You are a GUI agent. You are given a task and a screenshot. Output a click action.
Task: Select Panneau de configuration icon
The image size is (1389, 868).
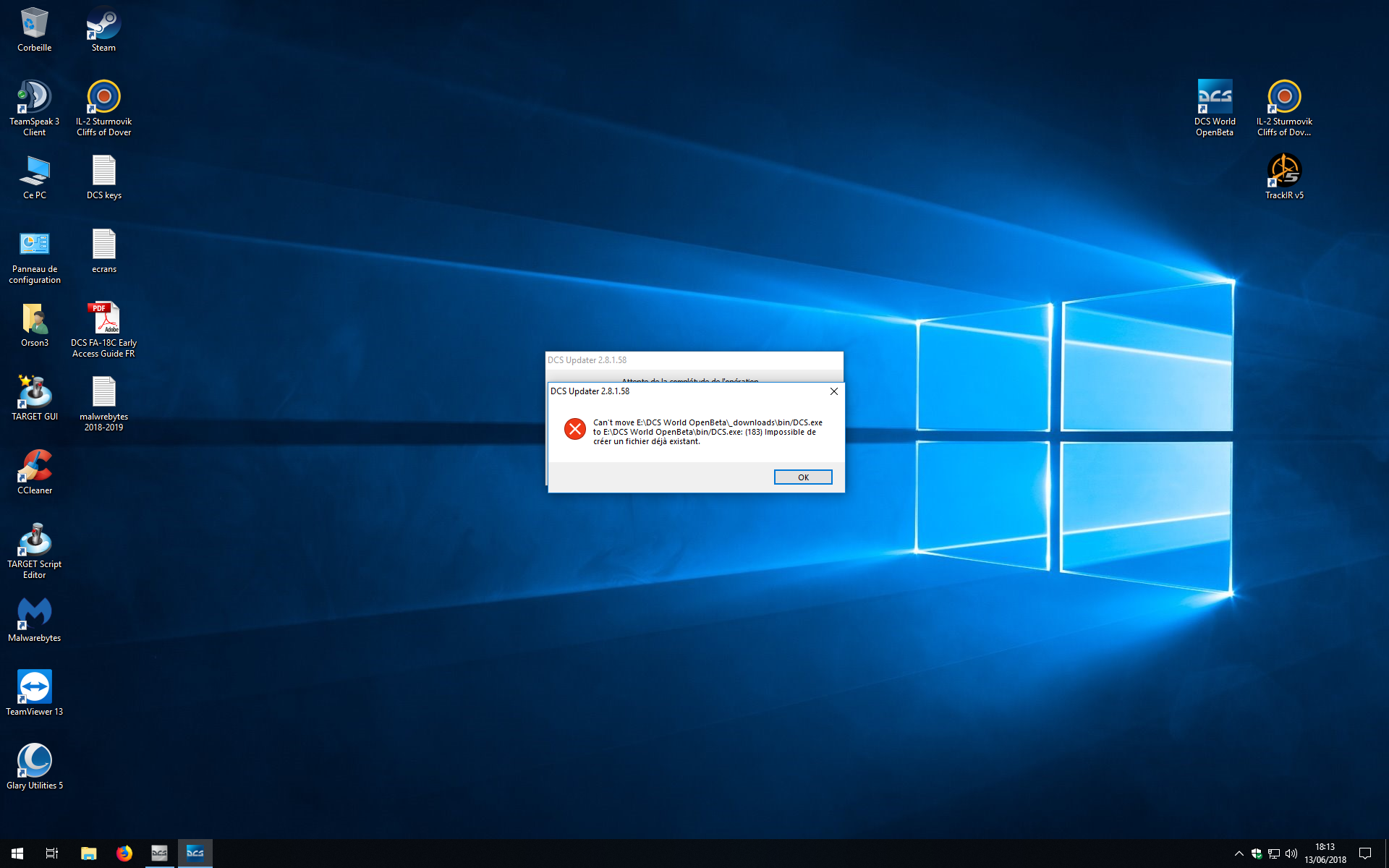pyautogui.click(x=35, y=257)
